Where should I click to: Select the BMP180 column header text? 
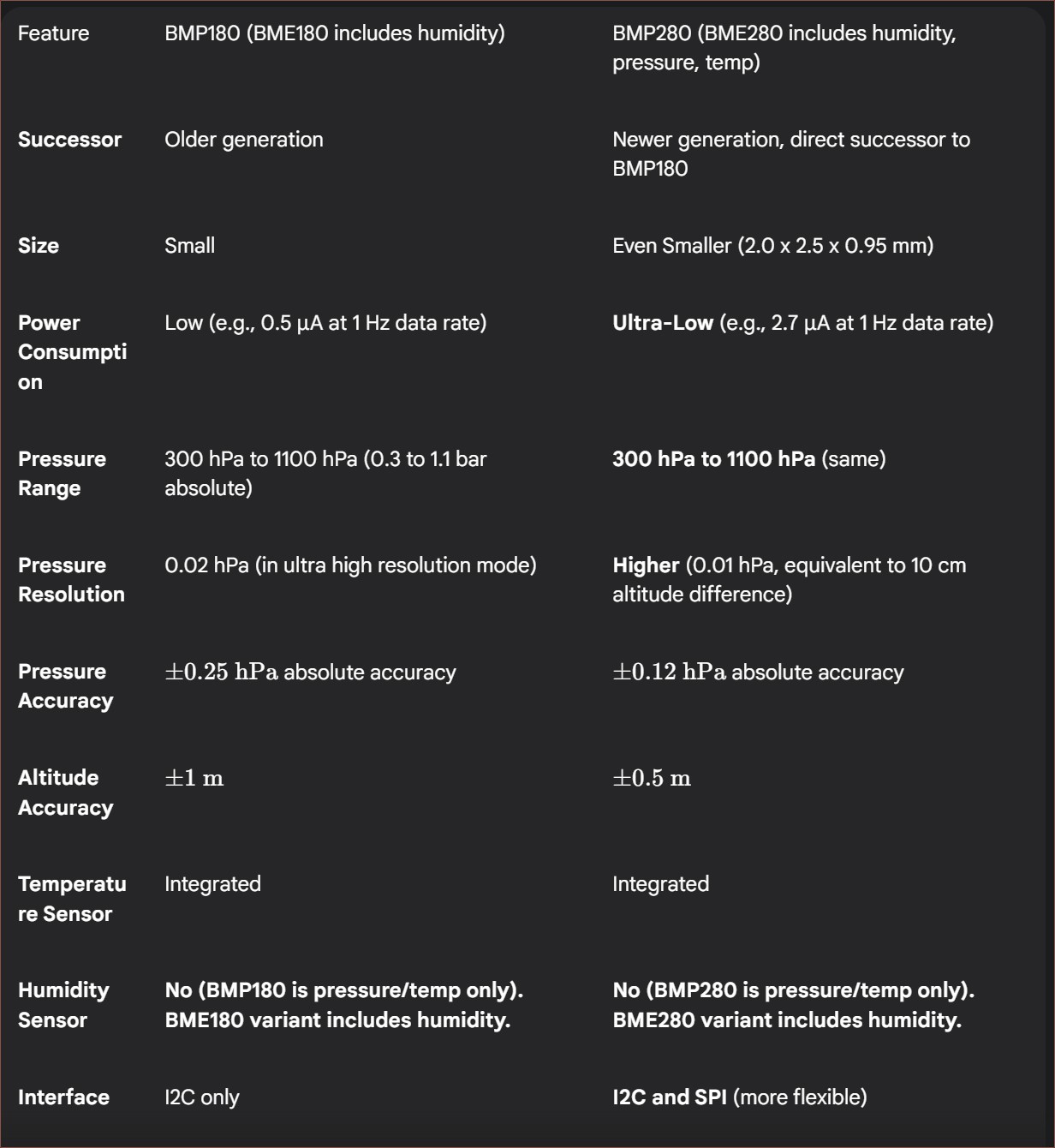[x=335, y=33]
